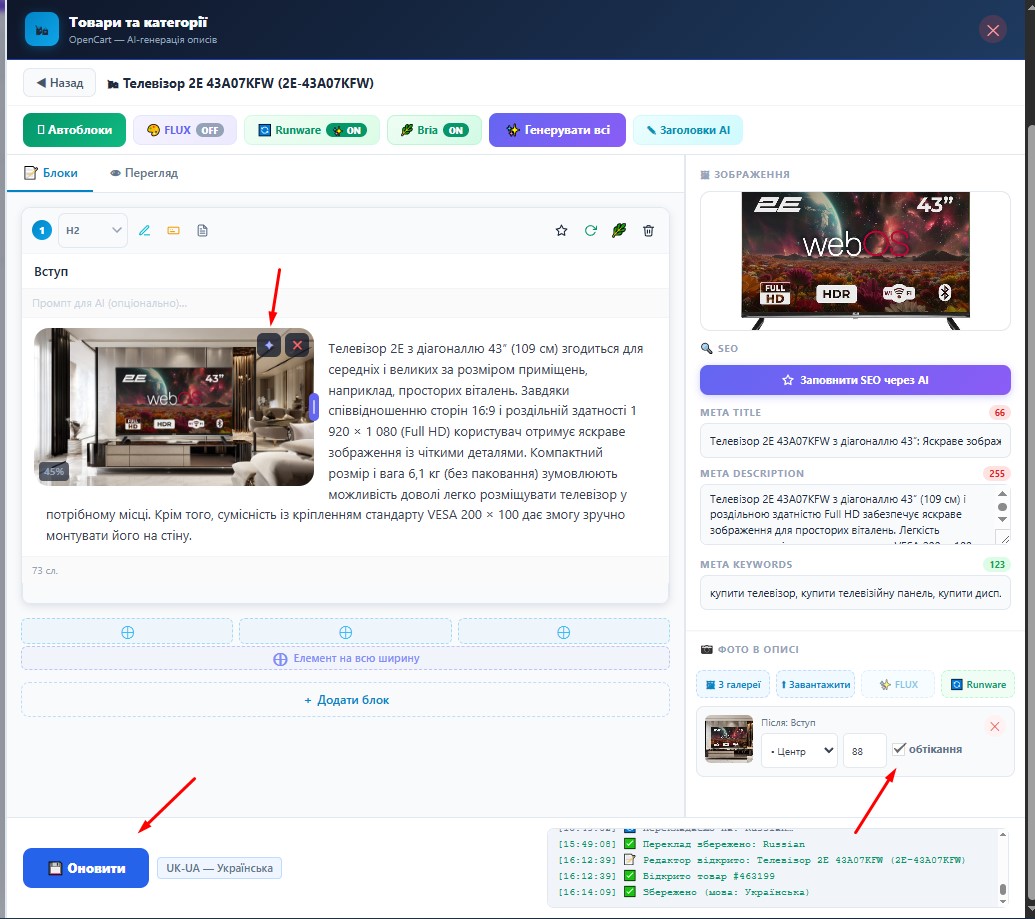This screenshot has width=1035, height=919.
Task: Click the Промпт для AI input field
Action: pyautogui.click(x=345, y=303)
